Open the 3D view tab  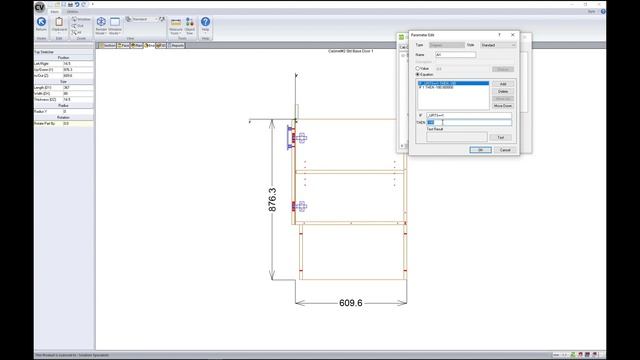[161, 45]
